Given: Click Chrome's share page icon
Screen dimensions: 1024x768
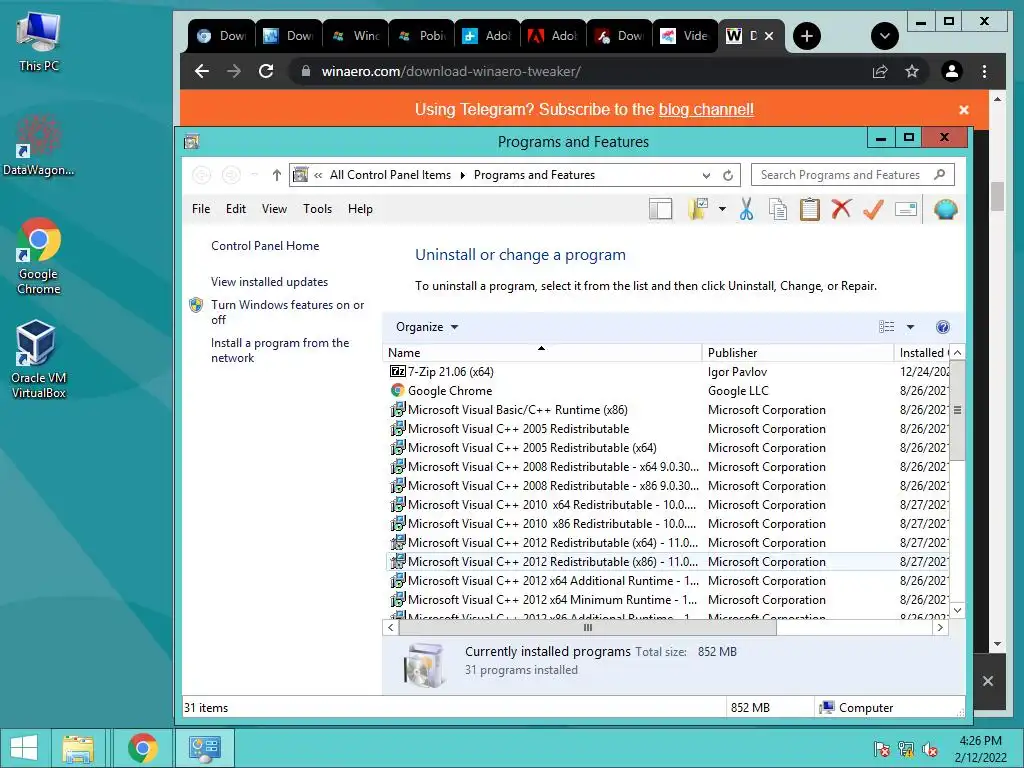Looking at the screenshot, I should [x=880, y=71].
